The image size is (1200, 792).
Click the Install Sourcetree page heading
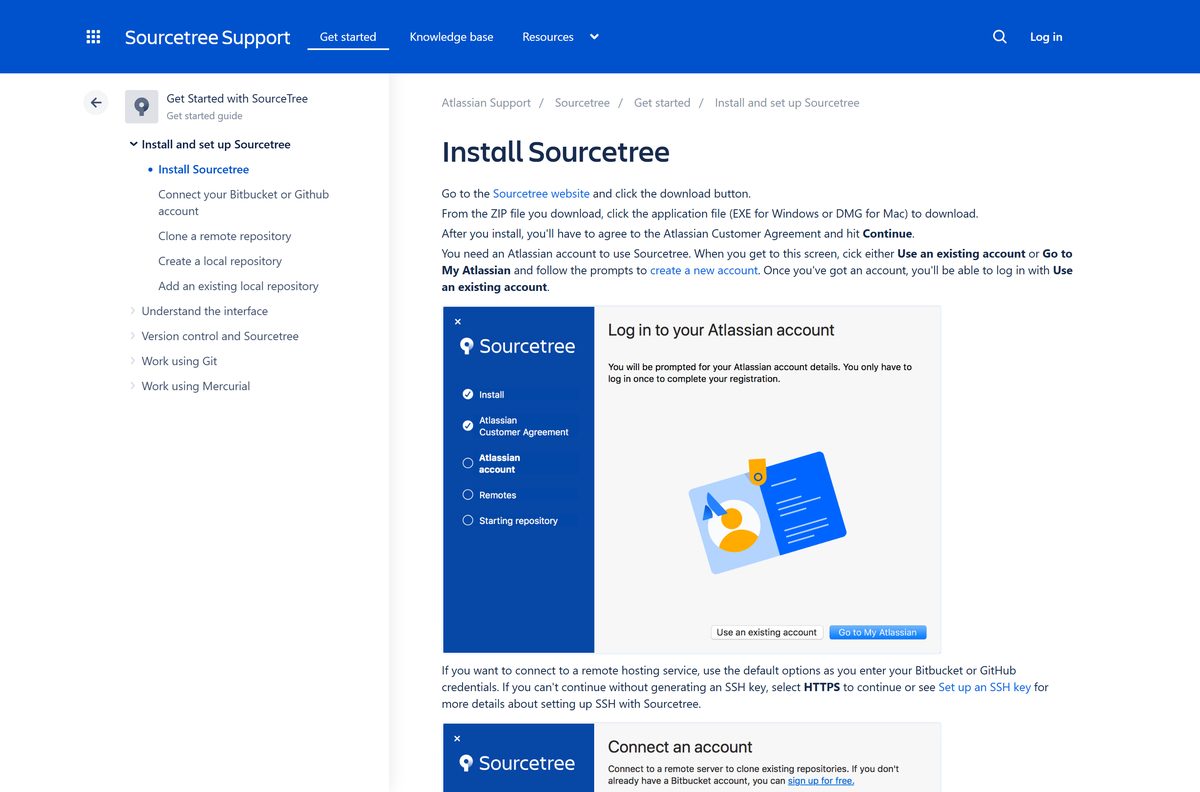(x=556, y=152)
